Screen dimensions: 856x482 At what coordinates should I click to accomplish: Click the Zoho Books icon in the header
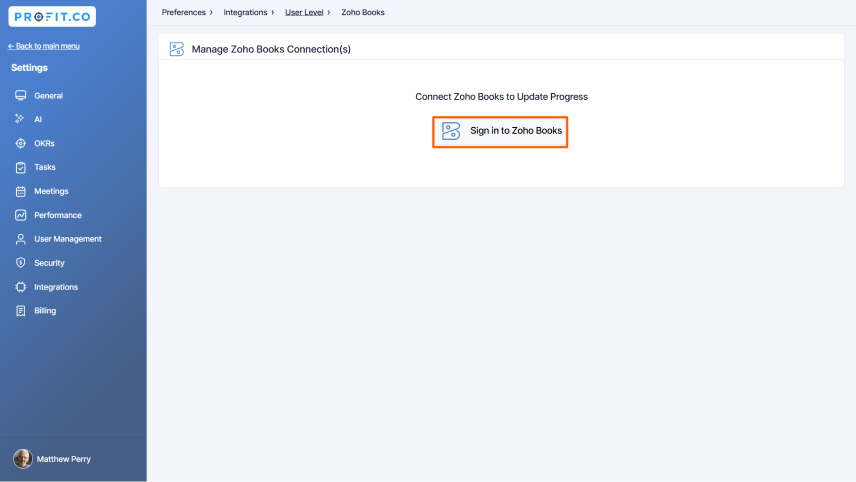pos(177,49)
